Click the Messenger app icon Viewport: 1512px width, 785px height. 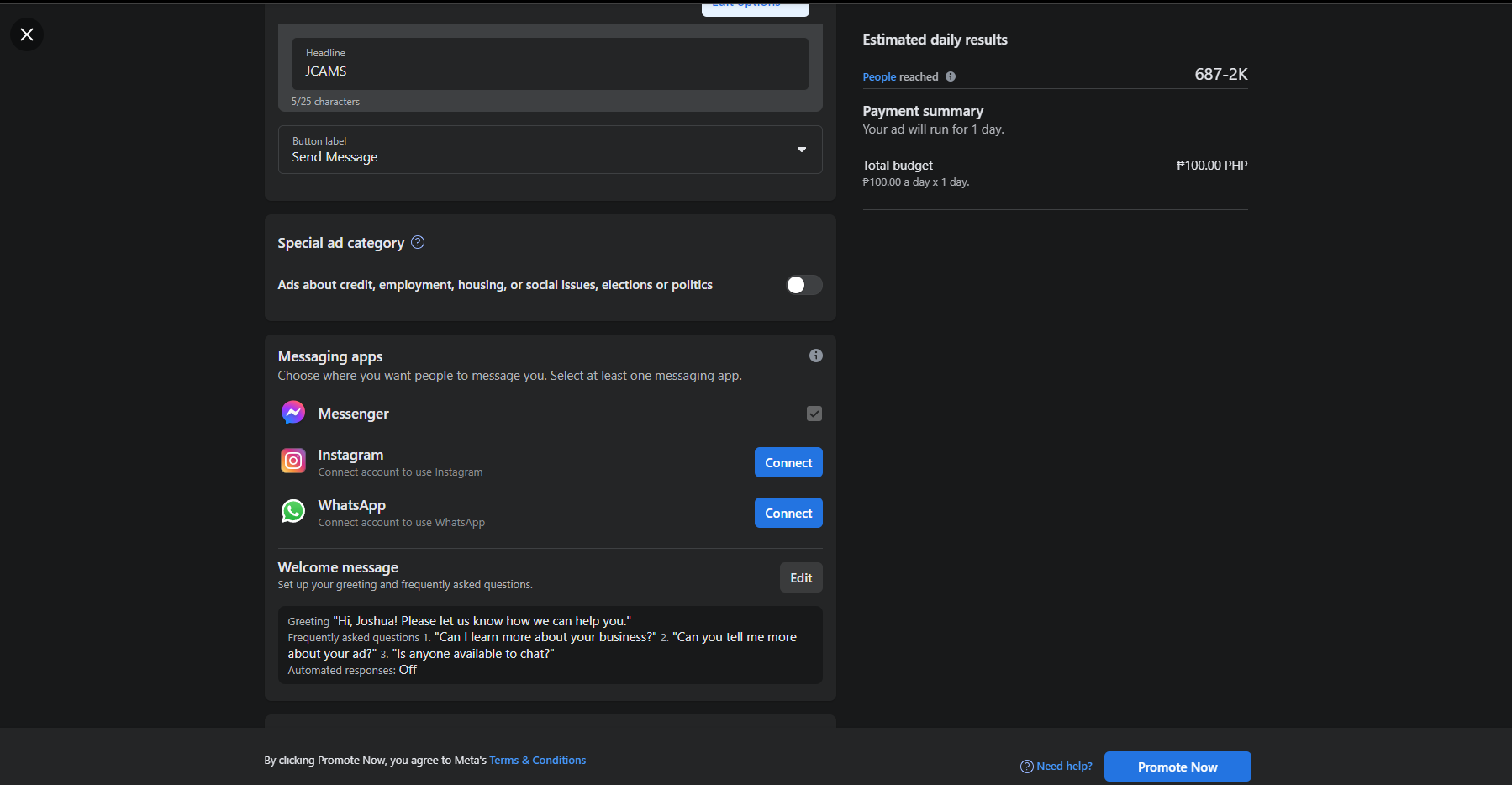pyautogui.click(x=293, y=413)
